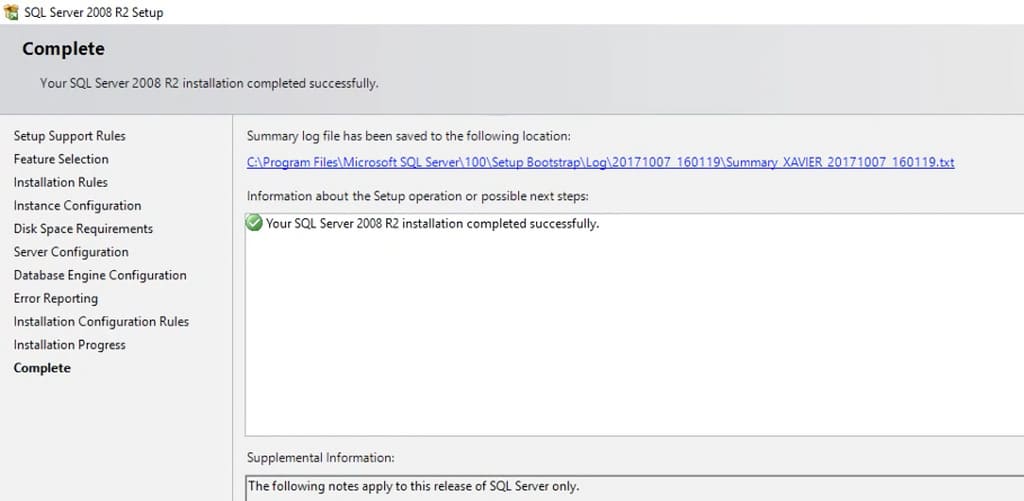Select Installation Configuration Rules step

pyautogui.click(x=101, y=321)
